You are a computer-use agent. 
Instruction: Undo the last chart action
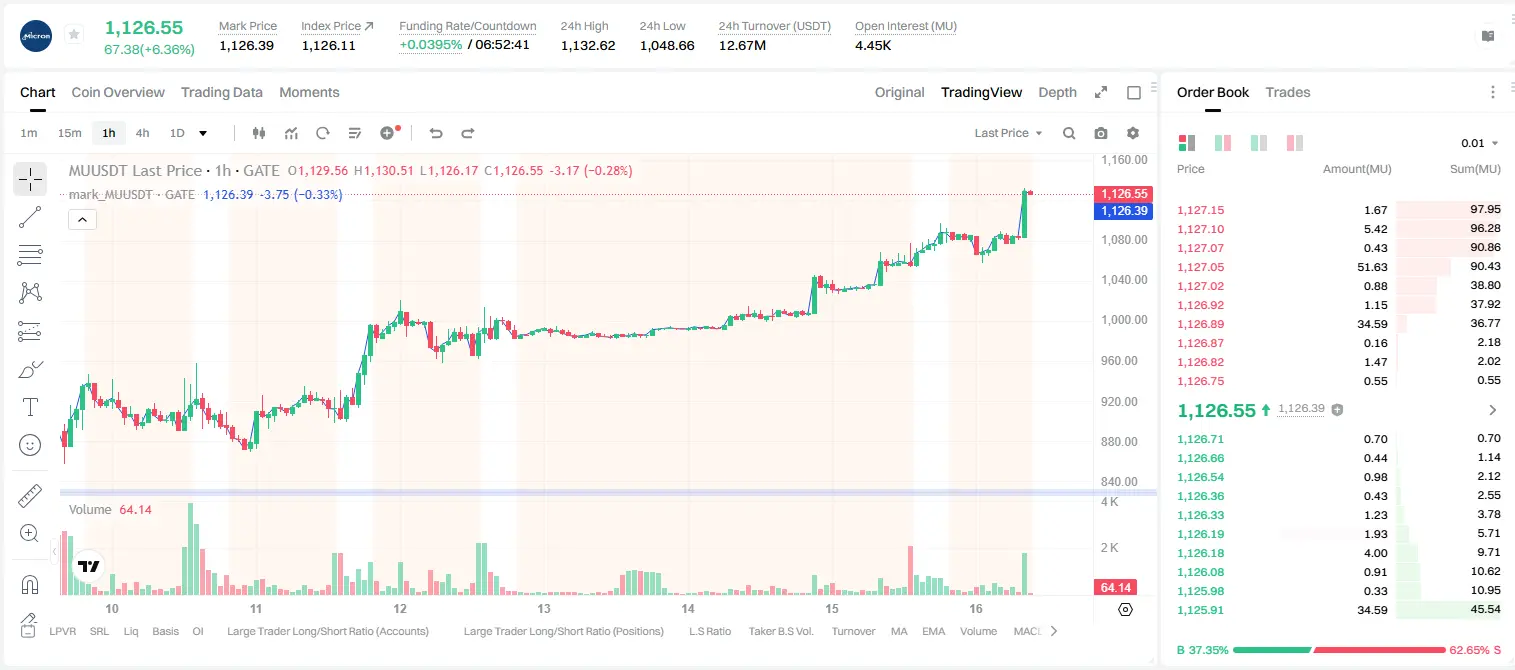coord(435,133)
